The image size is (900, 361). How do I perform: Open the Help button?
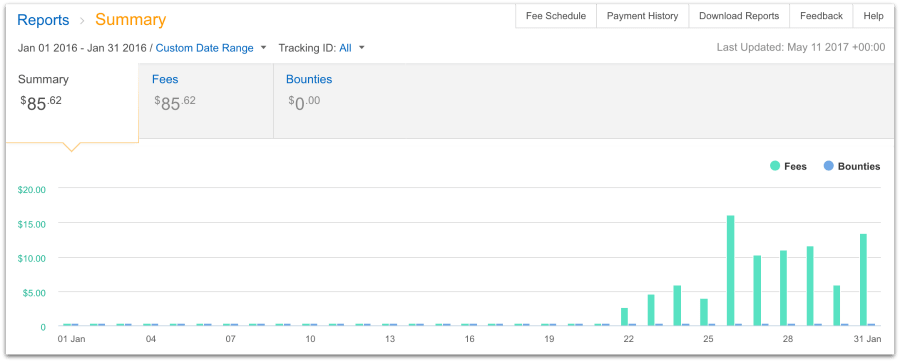(873, 16)
